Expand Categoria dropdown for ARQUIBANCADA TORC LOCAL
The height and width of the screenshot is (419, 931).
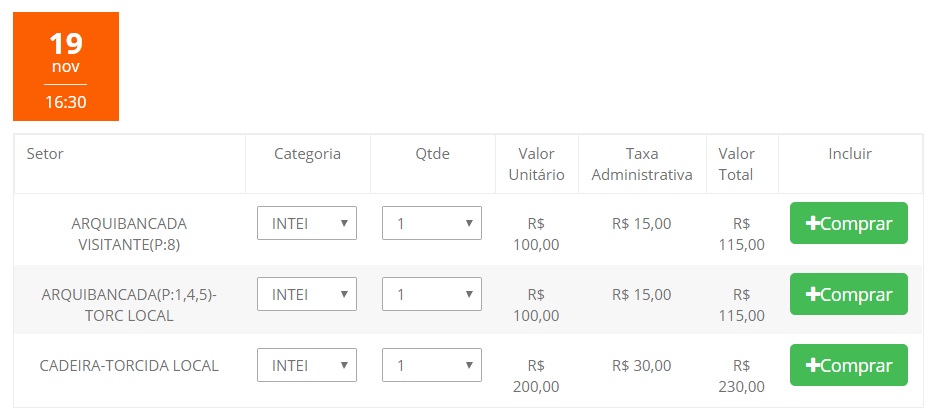307,294
